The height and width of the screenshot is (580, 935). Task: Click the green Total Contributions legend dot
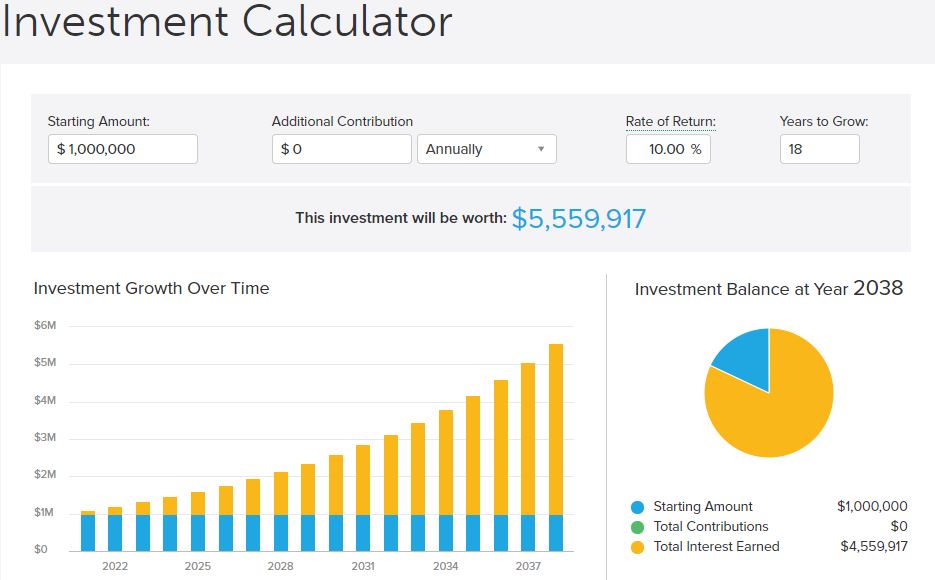tap(638, 527)
